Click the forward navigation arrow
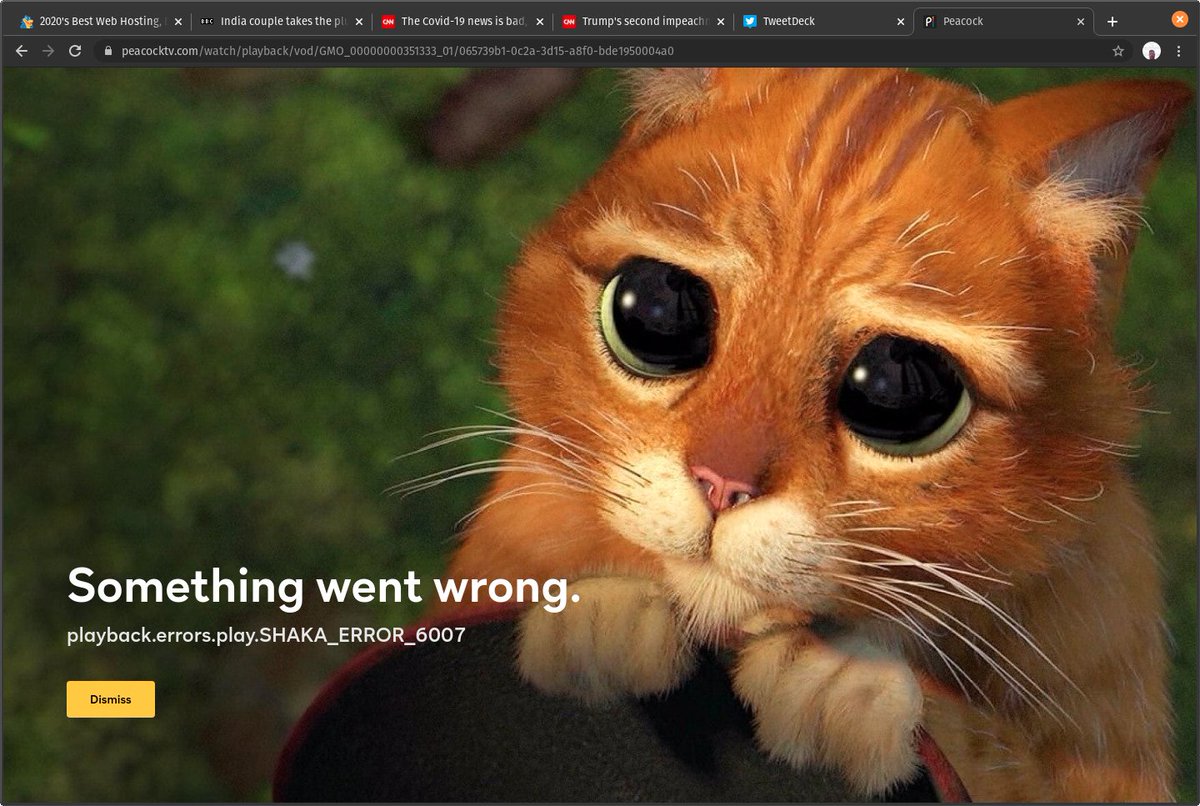1200x806 pixels. [x=47, y=51]
